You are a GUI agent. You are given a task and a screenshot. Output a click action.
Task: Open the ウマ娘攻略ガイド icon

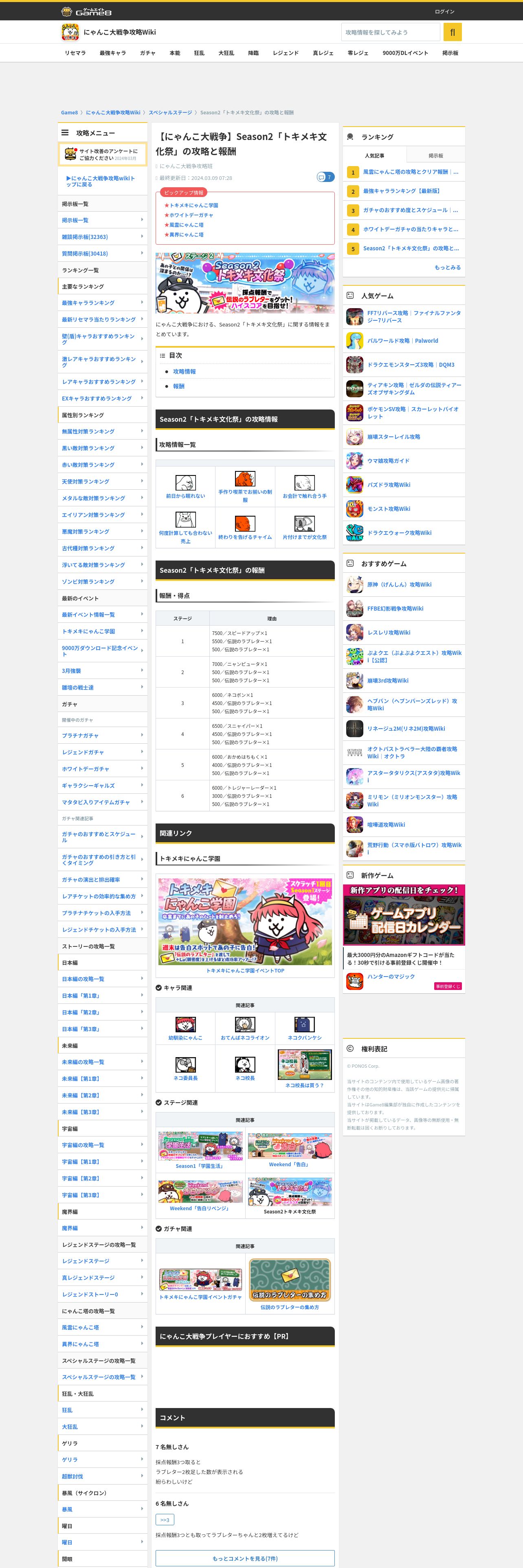point(354,461)
